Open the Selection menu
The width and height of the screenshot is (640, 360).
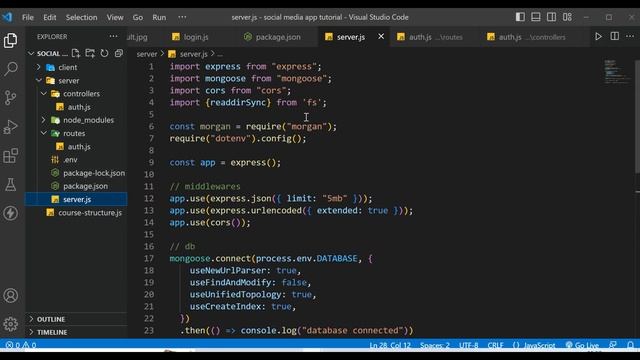82,17
